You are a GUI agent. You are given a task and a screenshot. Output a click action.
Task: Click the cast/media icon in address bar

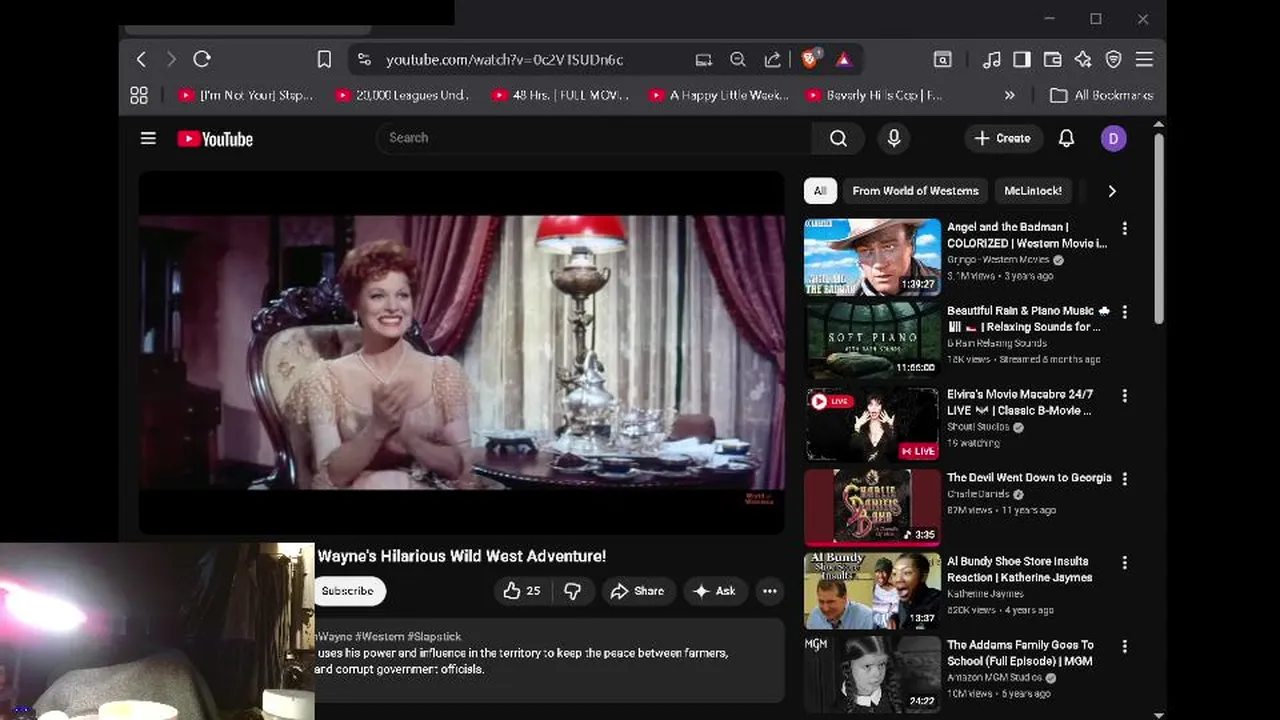pos(704,60)
